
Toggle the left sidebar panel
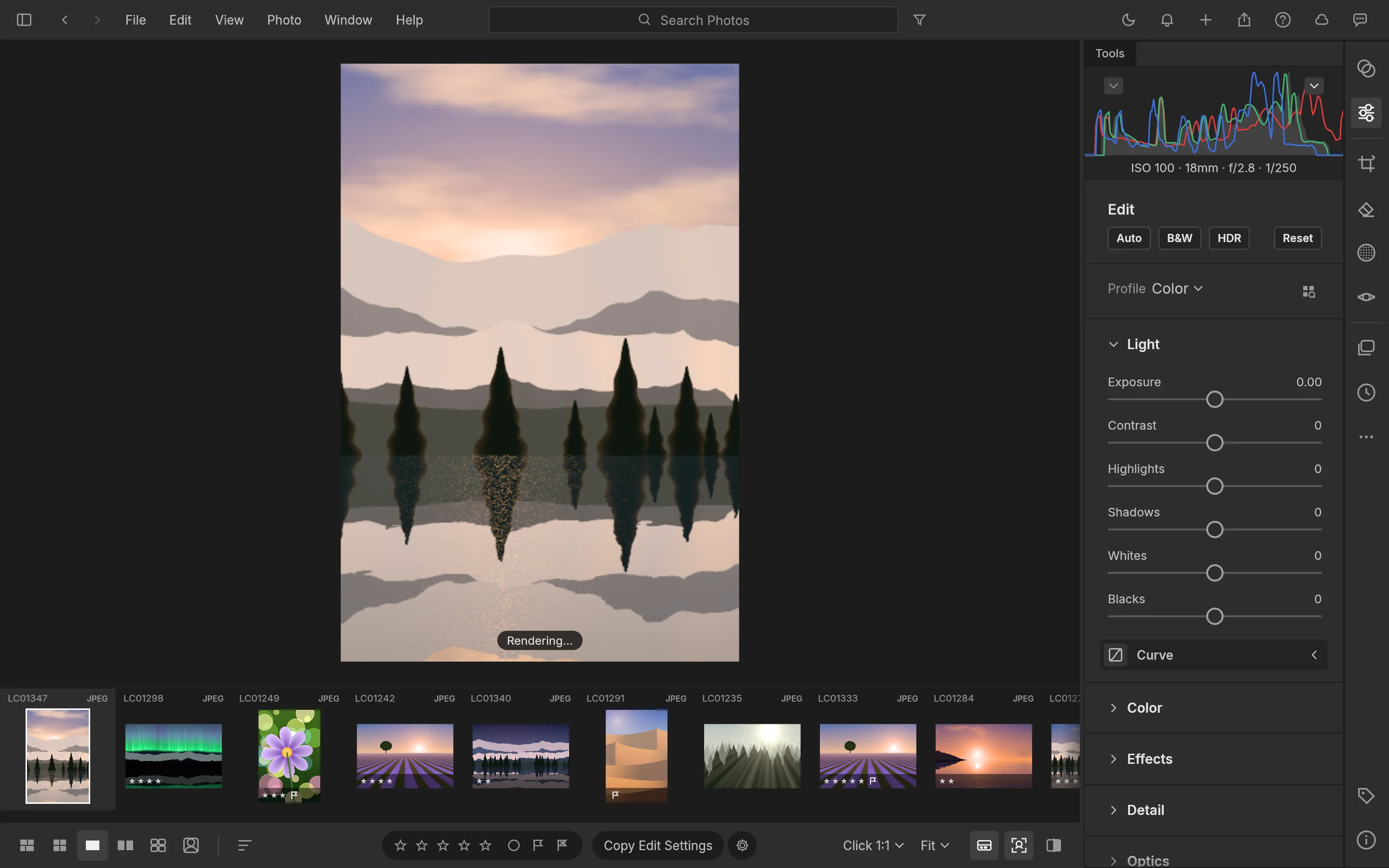tap(24, 20)
